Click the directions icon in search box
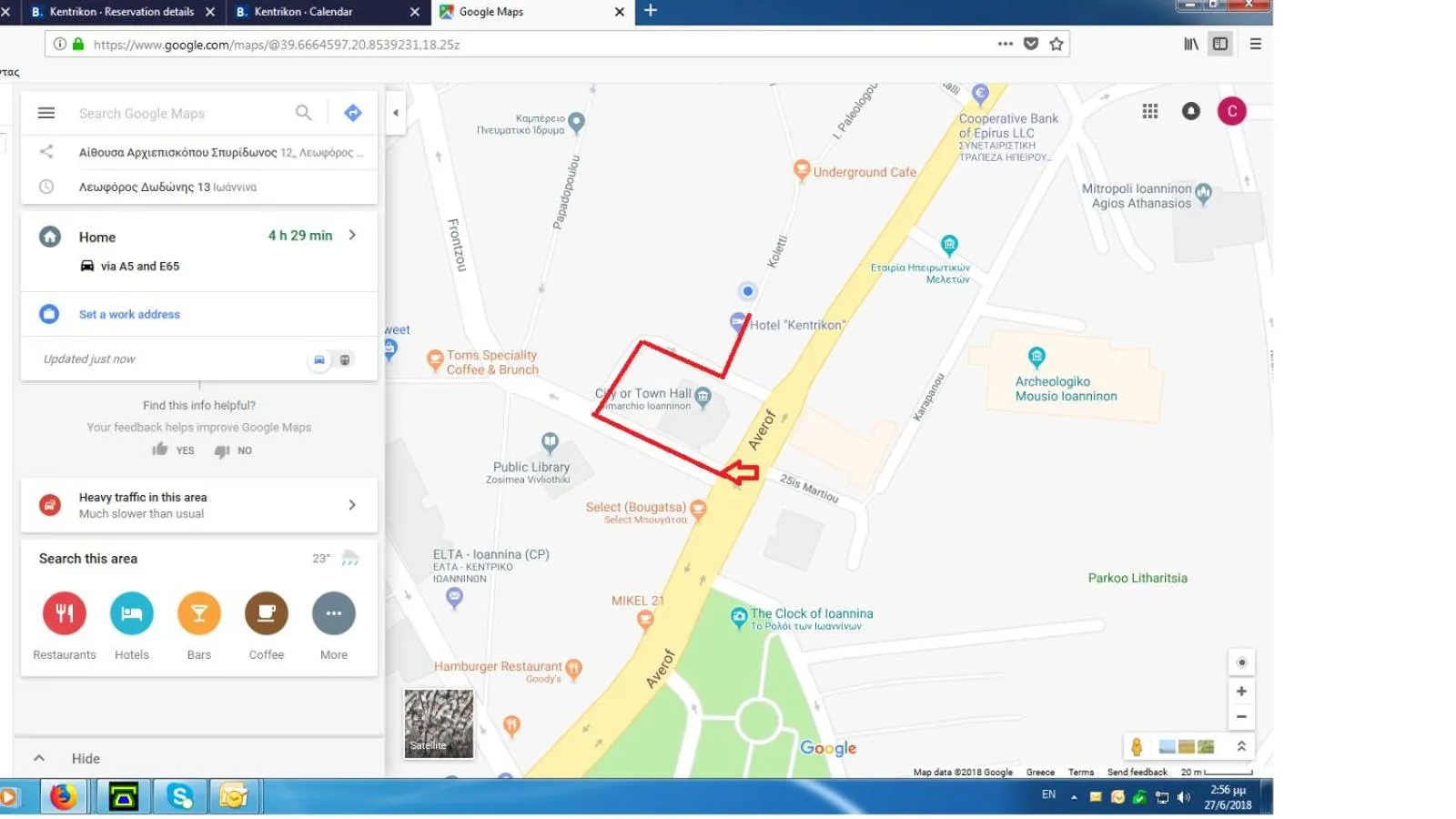 pos(353,113)
